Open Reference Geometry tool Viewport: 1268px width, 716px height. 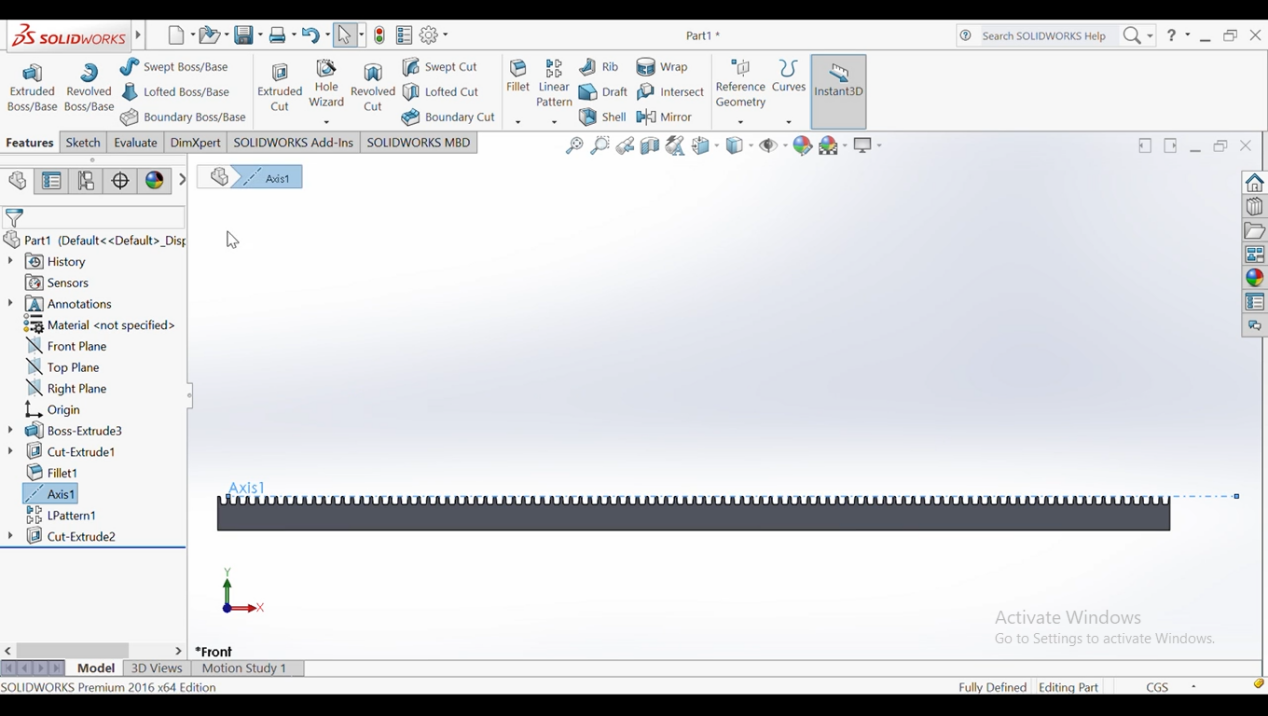click(741, 84)
